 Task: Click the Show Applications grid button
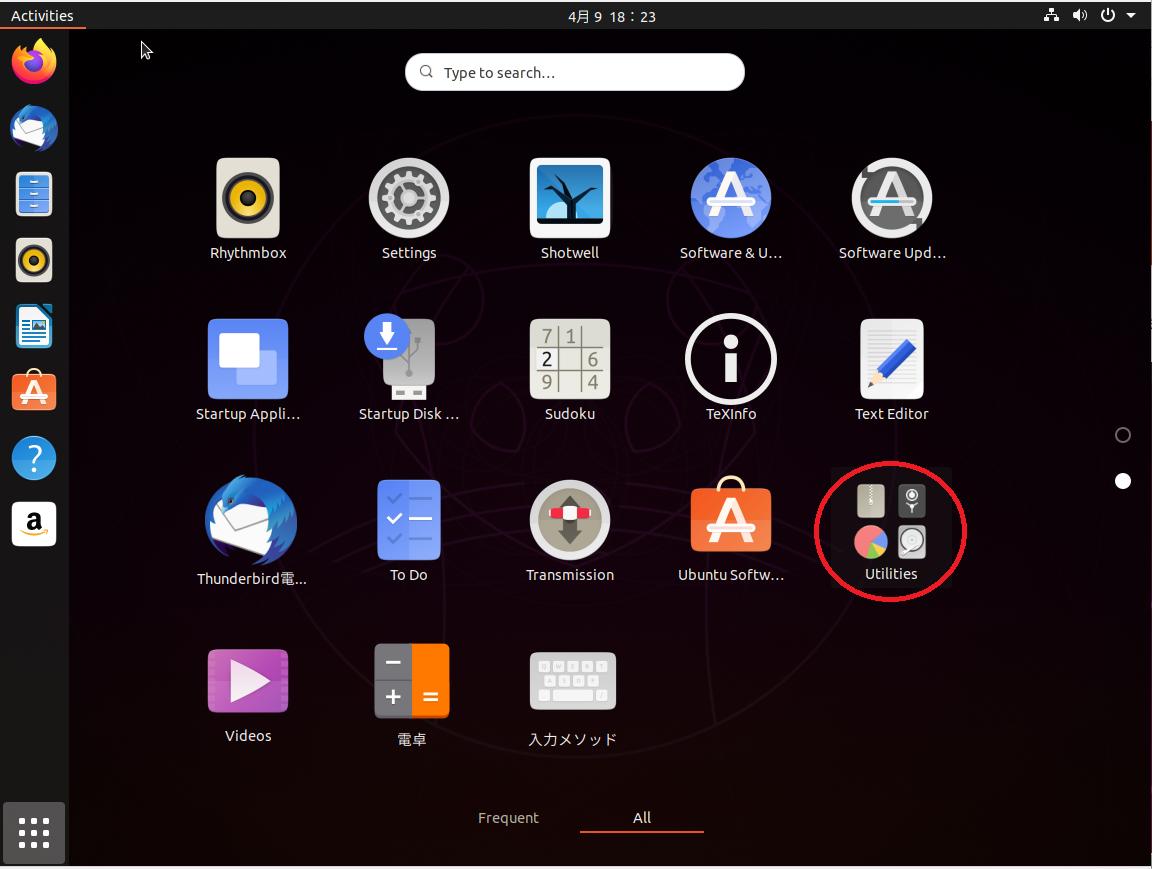34,833
